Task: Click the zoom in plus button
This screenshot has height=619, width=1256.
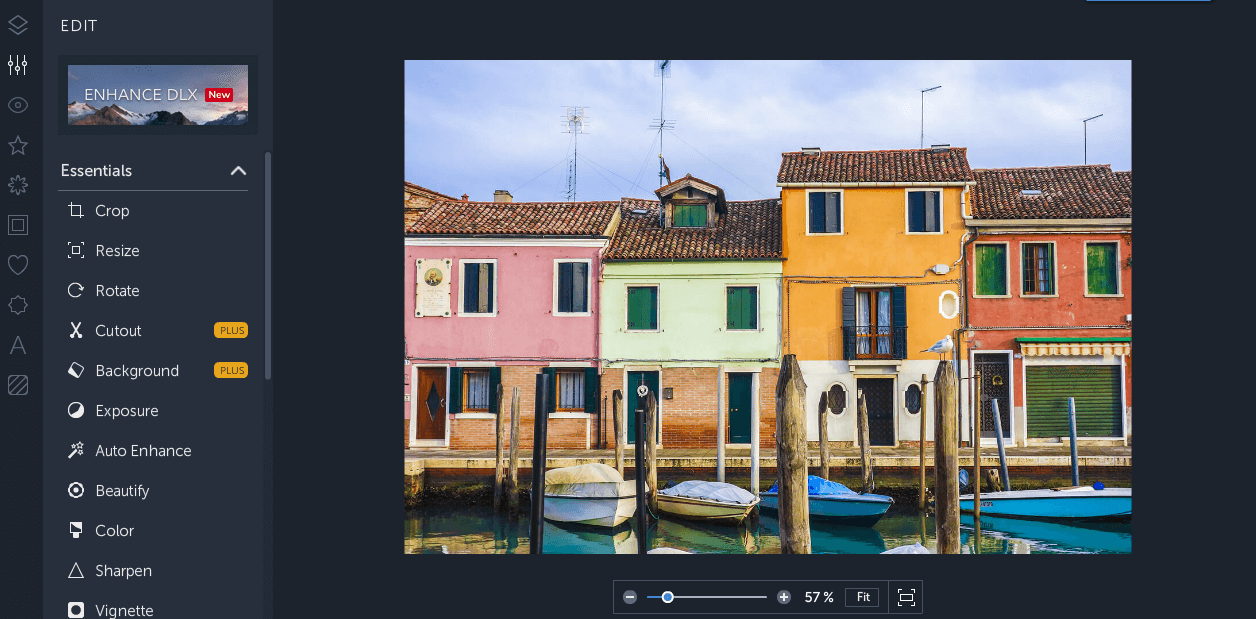Action: click(x=784, y=597)
